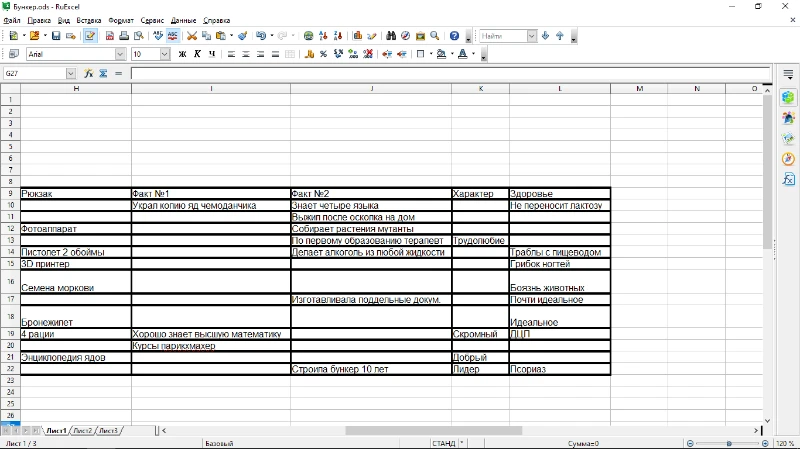Screen dimensions: 800x449
Task: Open the sidebar settings menu
Action: tap(788, 74)
